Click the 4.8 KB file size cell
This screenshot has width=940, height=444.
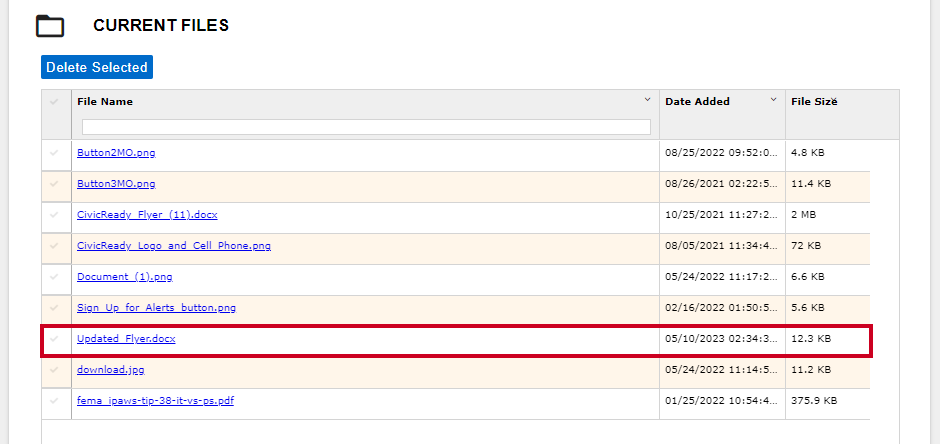point(808,153)
